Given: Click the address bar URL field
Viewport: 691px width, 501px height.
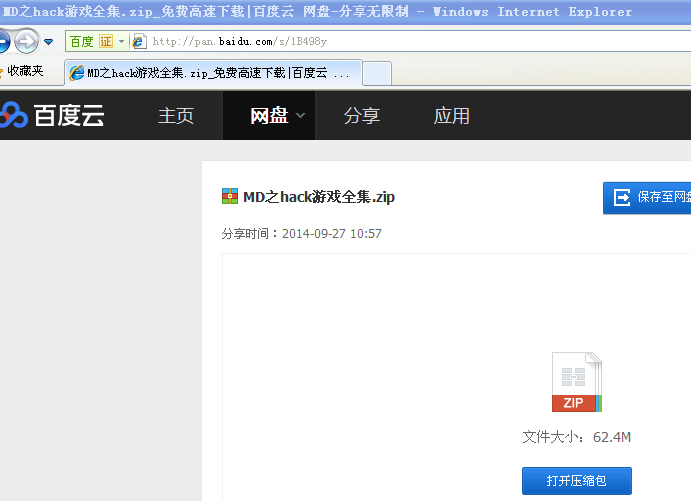Looking at the screenshot, I should pyautogui.click(x=421, y=41).
